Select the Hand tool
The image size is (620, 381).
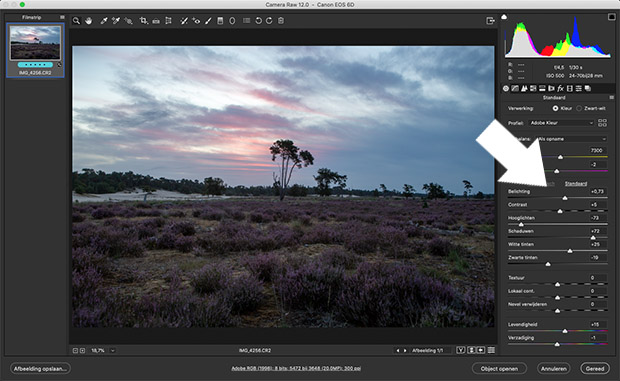pos(89,21)
